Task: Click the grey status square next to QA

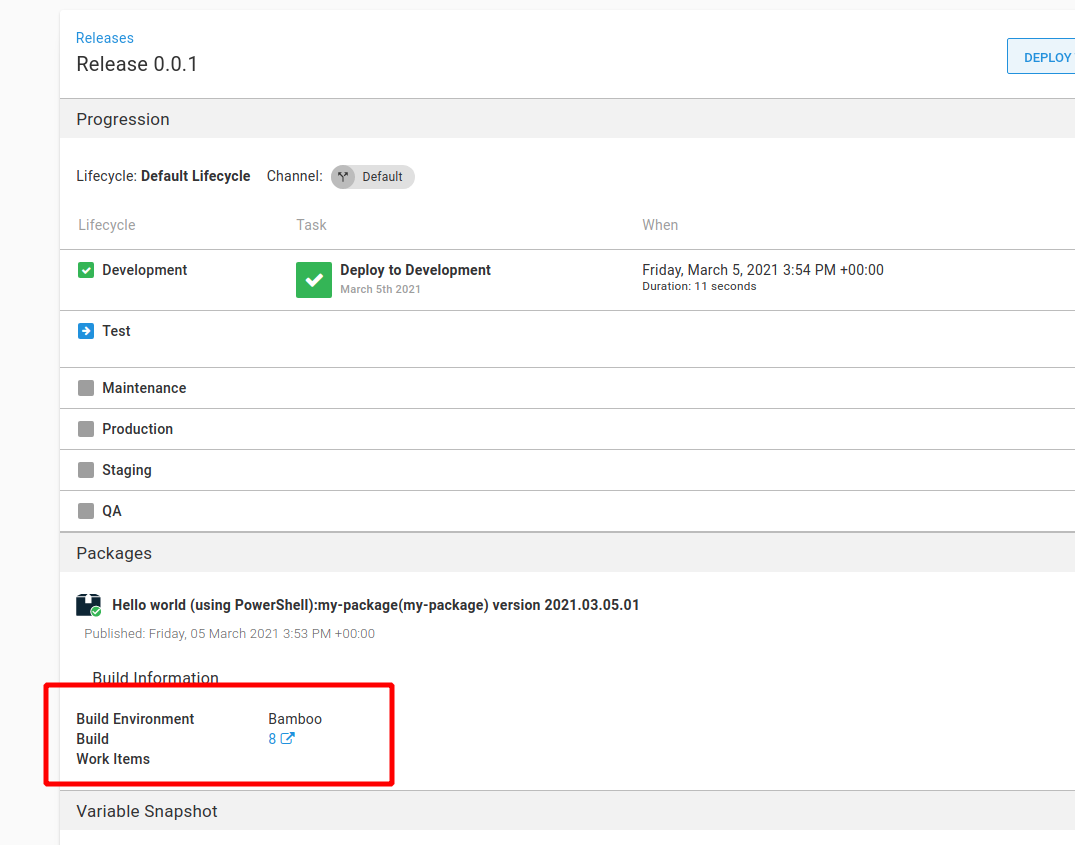Action: (86, 510)
